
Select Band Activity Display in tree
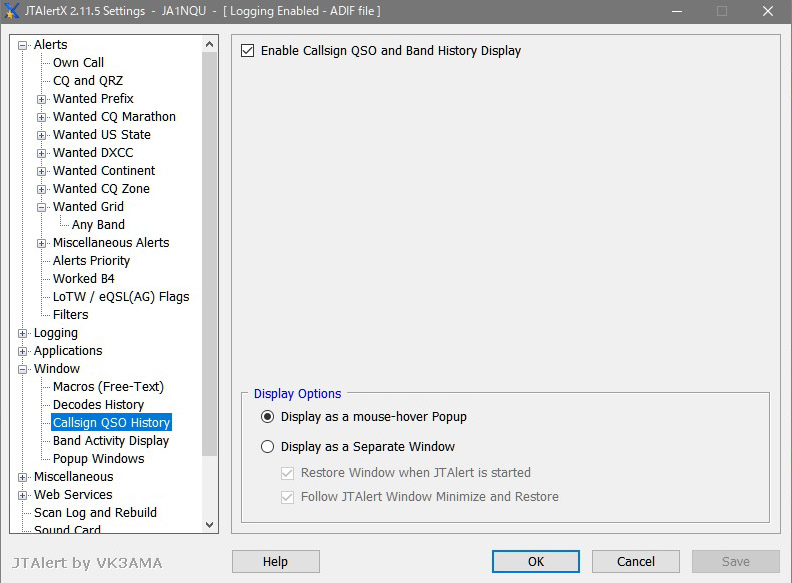tap(111, 441)
